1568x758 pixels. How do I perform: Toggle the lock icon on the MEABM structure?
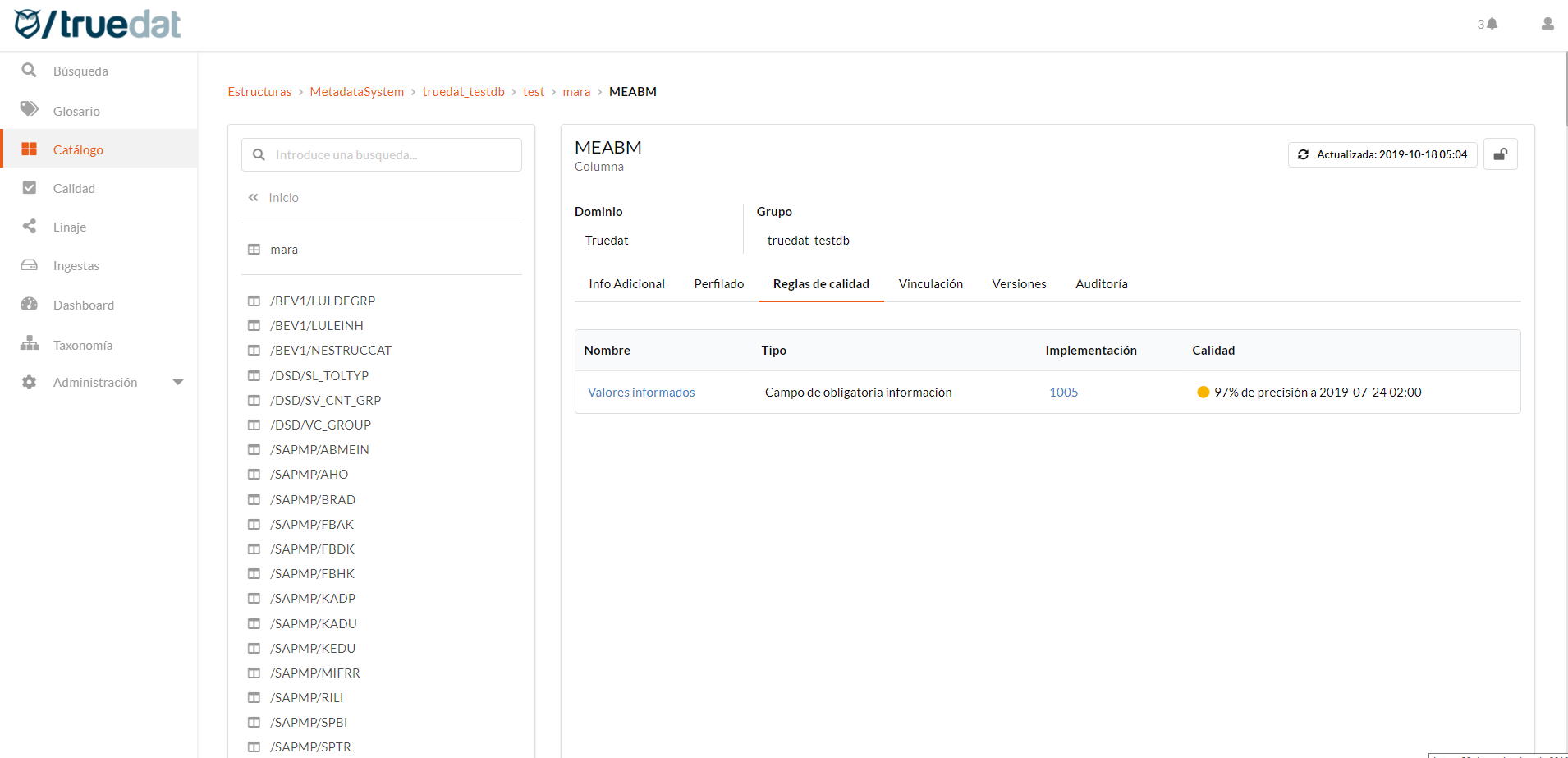coord(1501,154)
